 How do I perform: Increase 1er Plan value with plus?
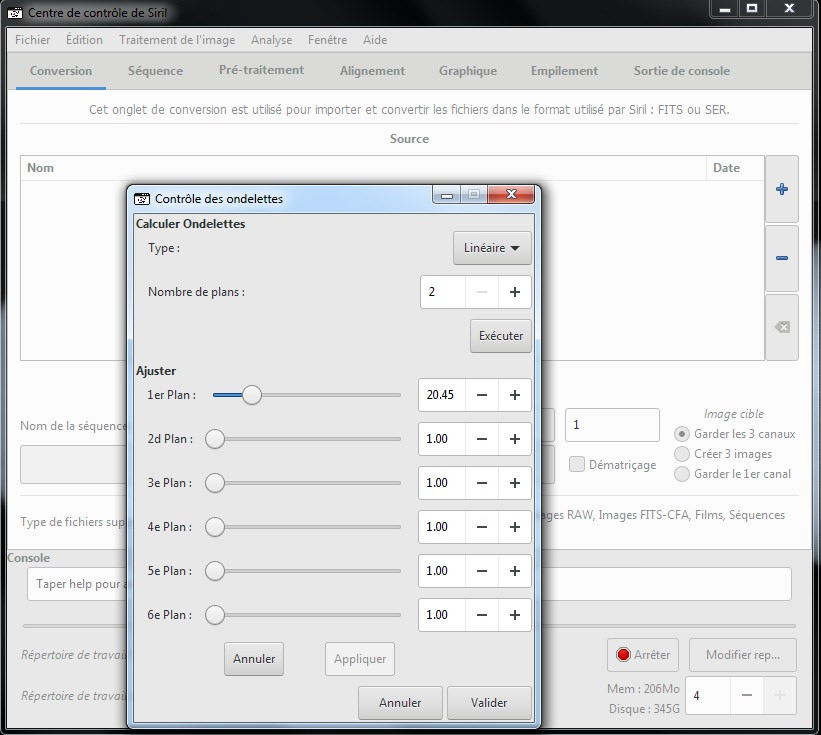click(515, 395)
